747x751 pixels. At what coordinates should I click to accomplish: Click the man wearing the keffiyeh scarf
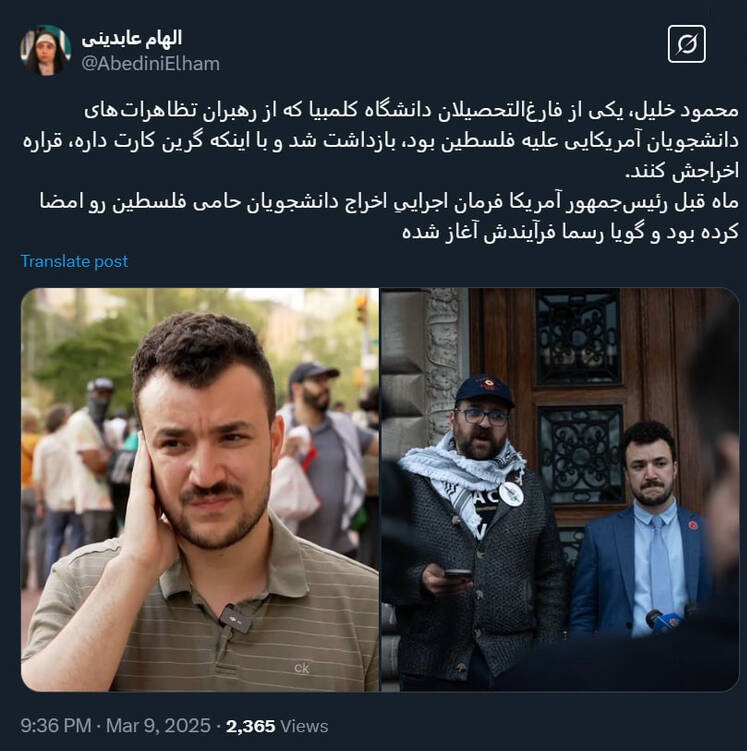(x=474, y=527)
